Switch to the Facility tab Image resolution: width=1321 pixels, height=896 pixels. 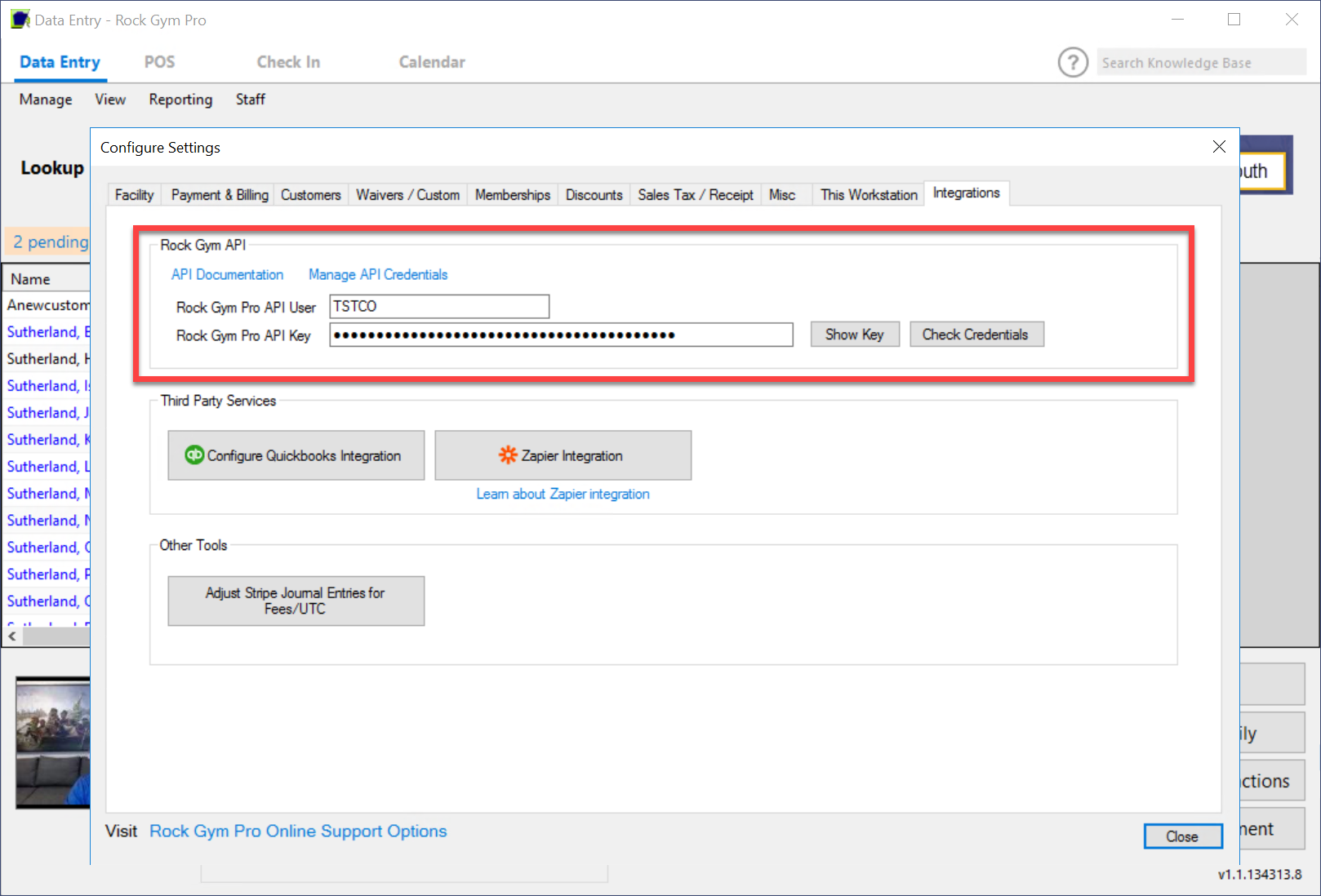click(134, 195)
